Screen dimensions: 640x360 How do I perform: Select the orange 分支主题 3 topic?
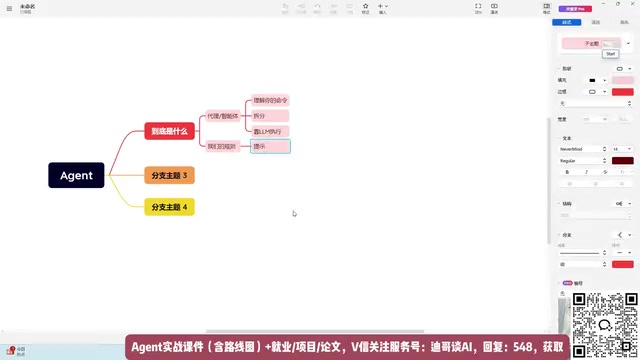click(169, 176)
